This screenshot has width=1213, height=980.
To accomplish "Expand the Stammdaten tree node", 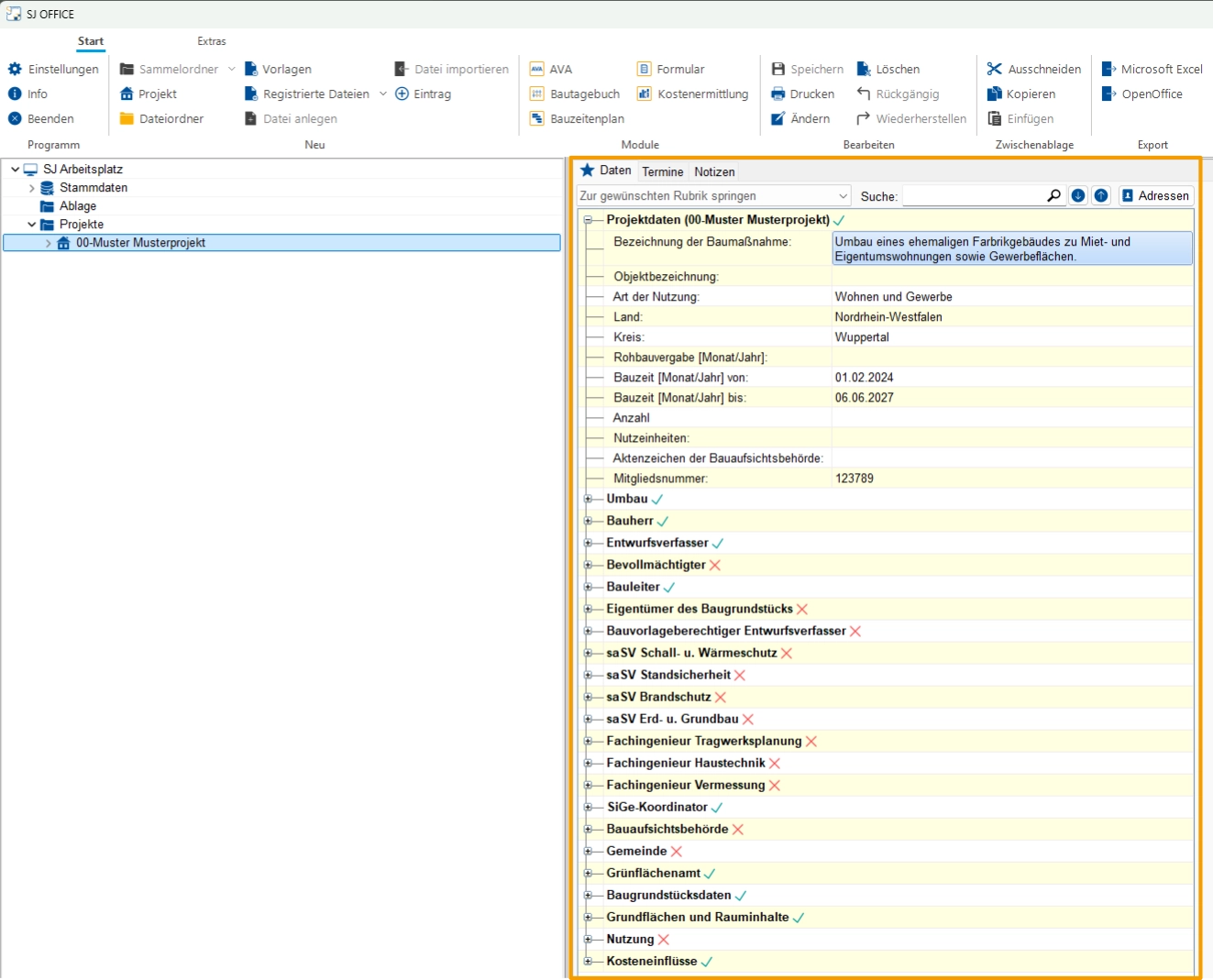I will (x=32, y=188).
